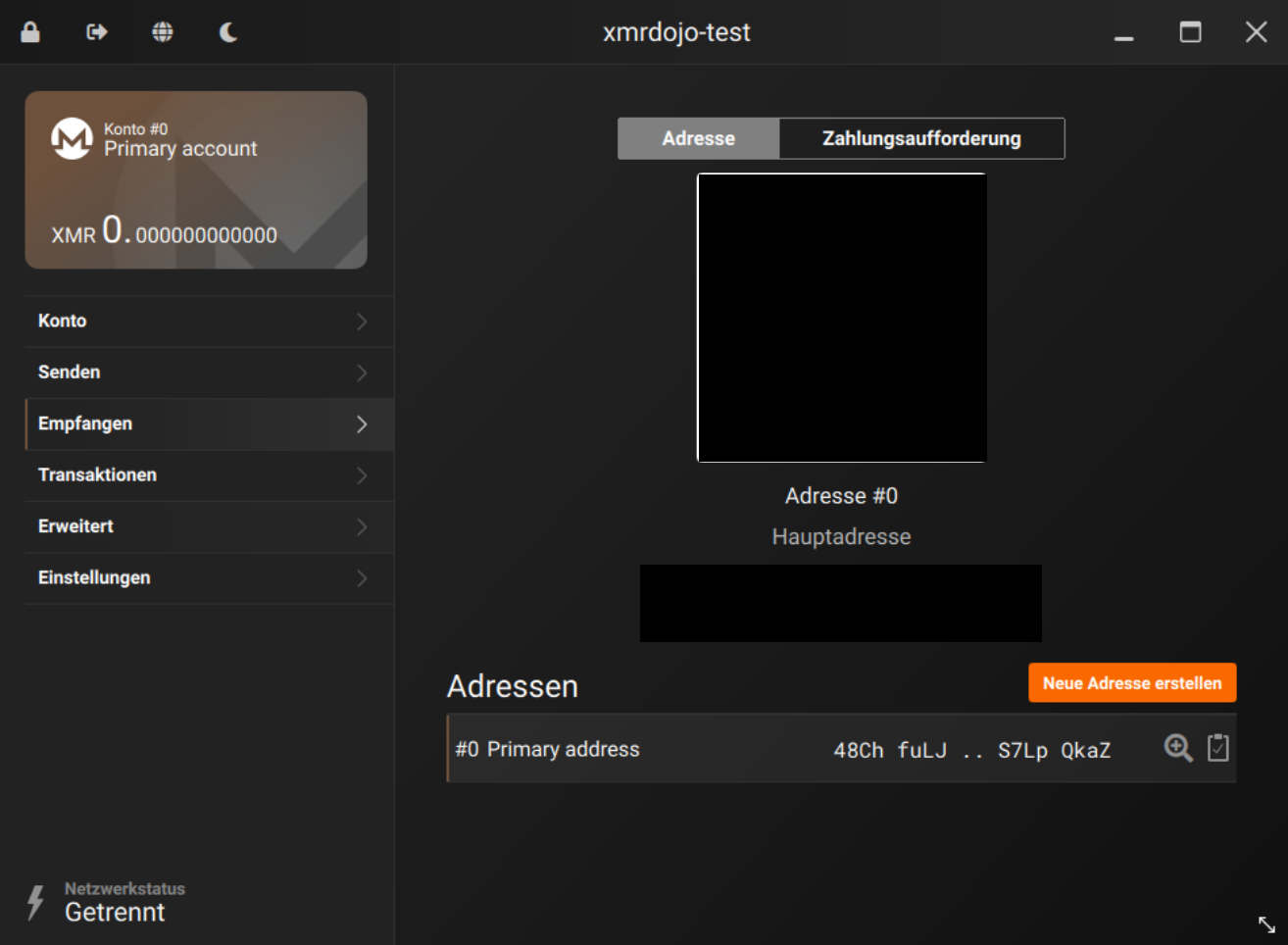This screenshot has width=1288, height=945.
Task: Open the Konto menu item
Action: tap(210, 322)
